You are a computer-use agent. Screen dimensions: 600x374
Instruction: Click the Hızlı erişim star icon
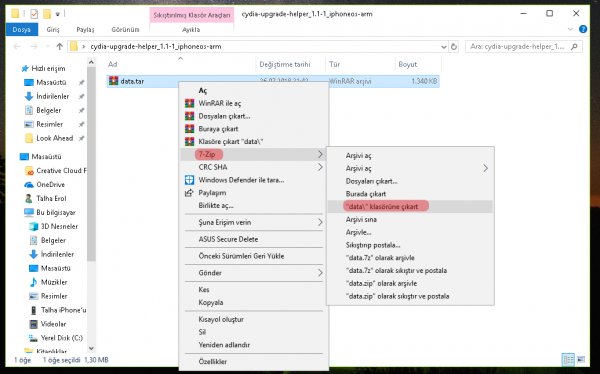coord(25,69)
